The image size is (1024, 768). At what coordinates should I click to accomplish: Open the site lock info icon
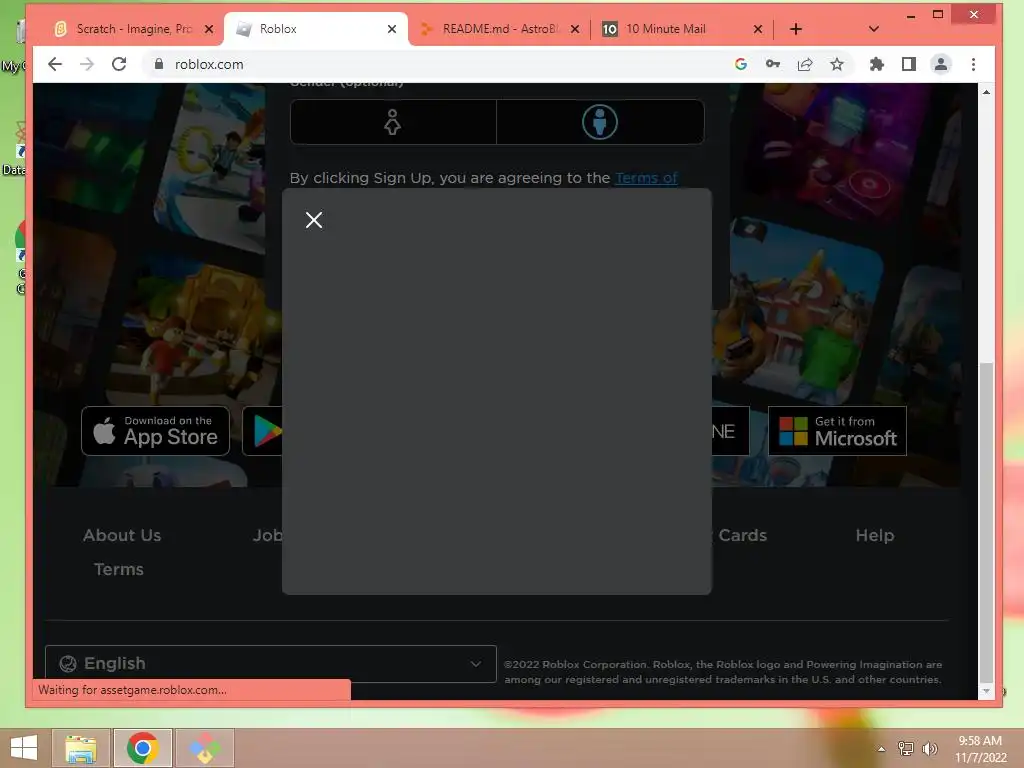(x=159, y=64)
